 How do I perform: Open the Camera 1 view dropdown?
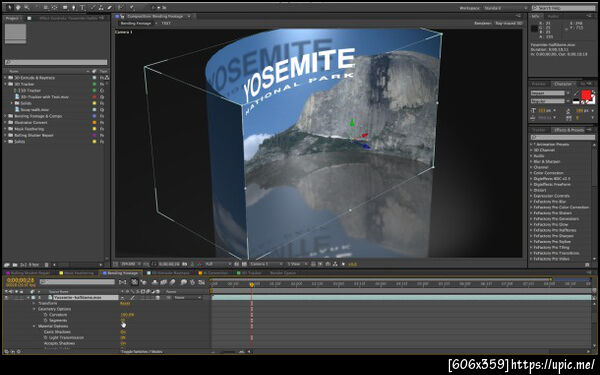point(266,264)
